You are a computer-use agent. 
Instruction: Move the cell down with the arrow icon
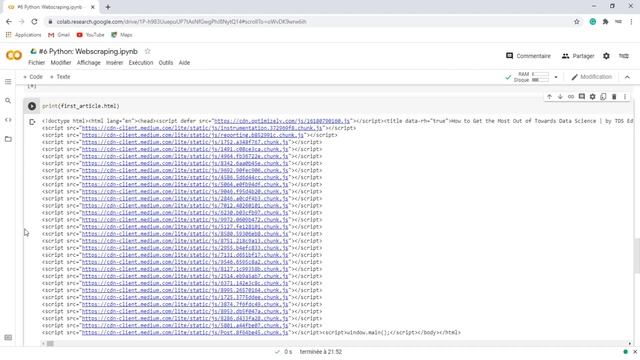click(560, 97)
